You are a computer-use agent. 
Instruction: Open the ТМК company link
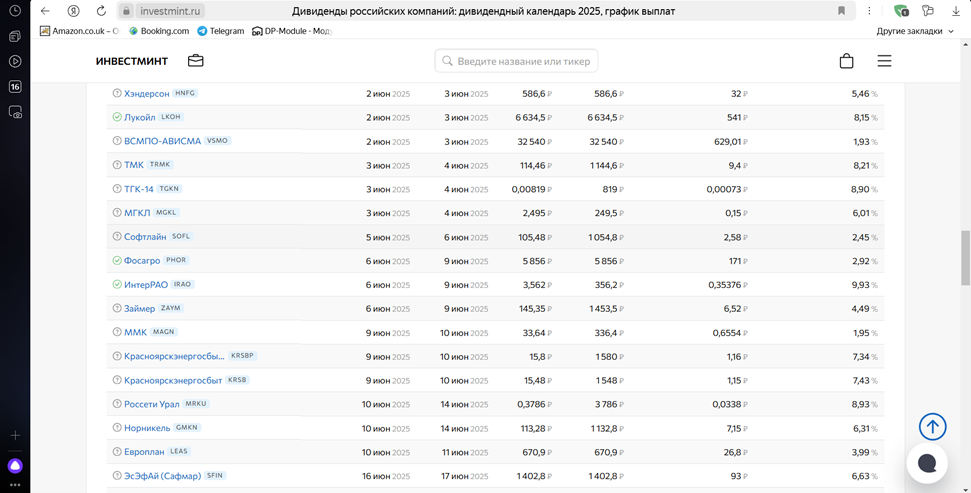click(x=134, y=165)
